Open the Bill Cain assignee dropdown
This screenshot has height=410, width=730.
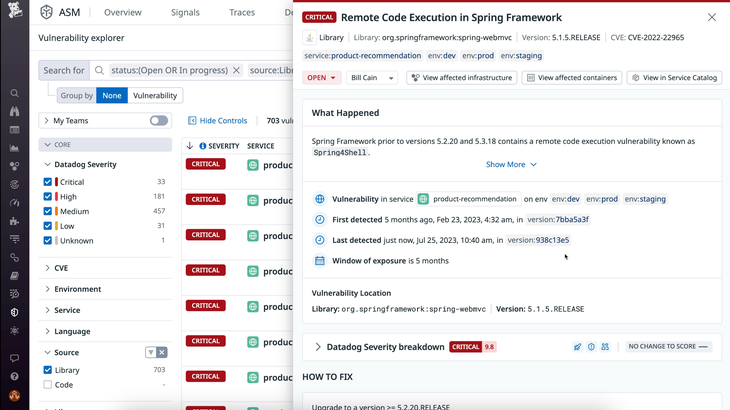(372, 78)
